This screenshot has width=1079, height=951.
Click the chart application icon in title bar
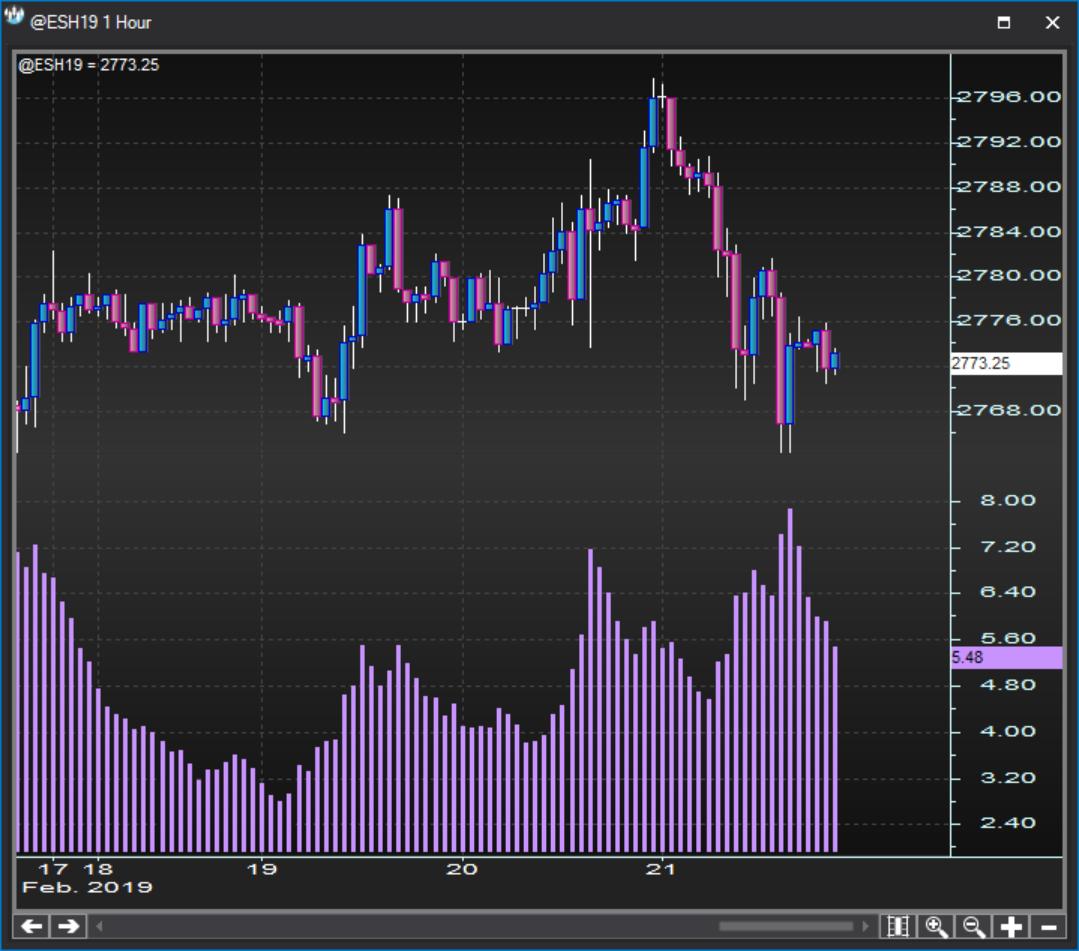pos(14,17)
